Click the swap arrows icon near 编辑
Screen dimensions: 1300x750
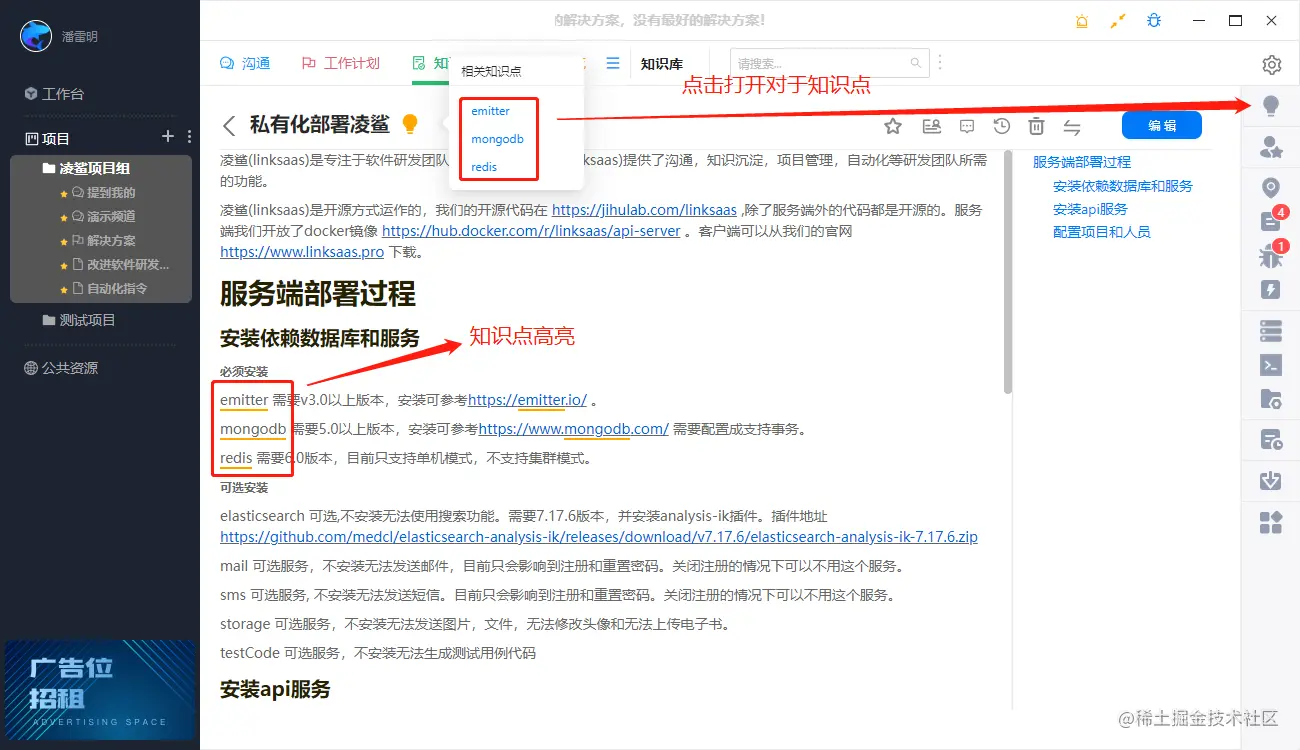1072,126
